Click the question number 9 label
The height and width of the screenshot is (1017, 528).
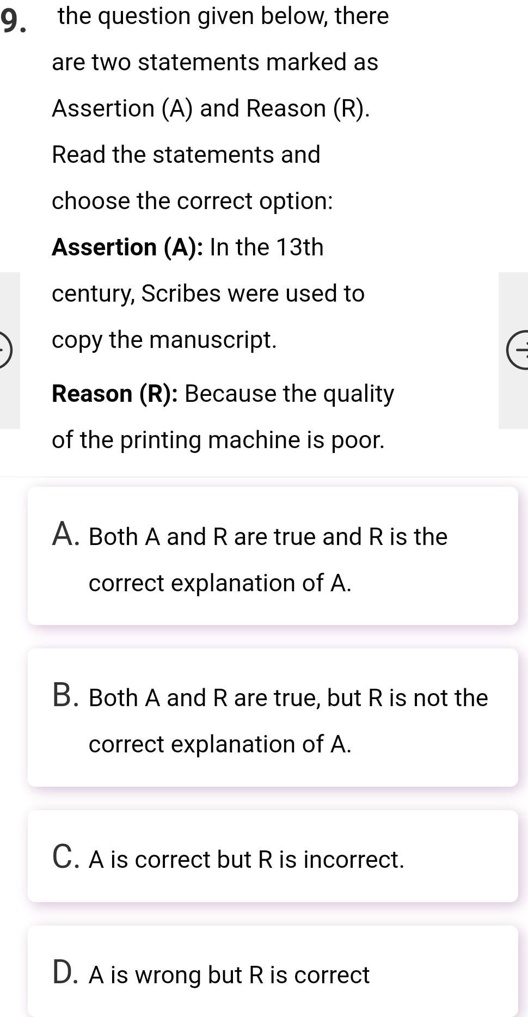(x=13, y=21)
